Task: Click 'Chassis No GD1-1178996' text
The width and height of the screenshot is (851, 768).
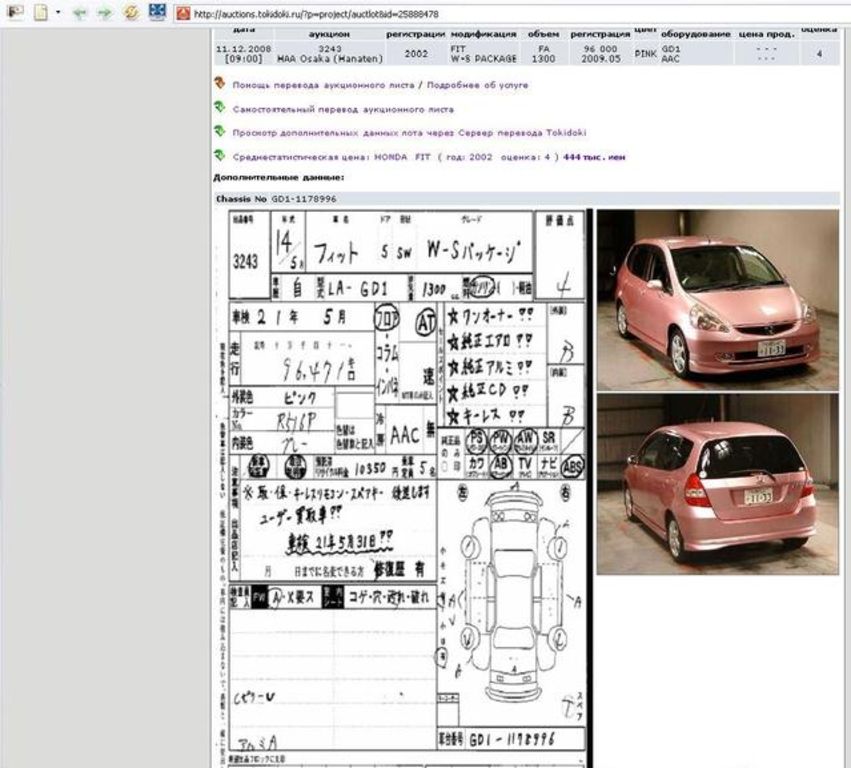Action: click(x=276, y=199)
